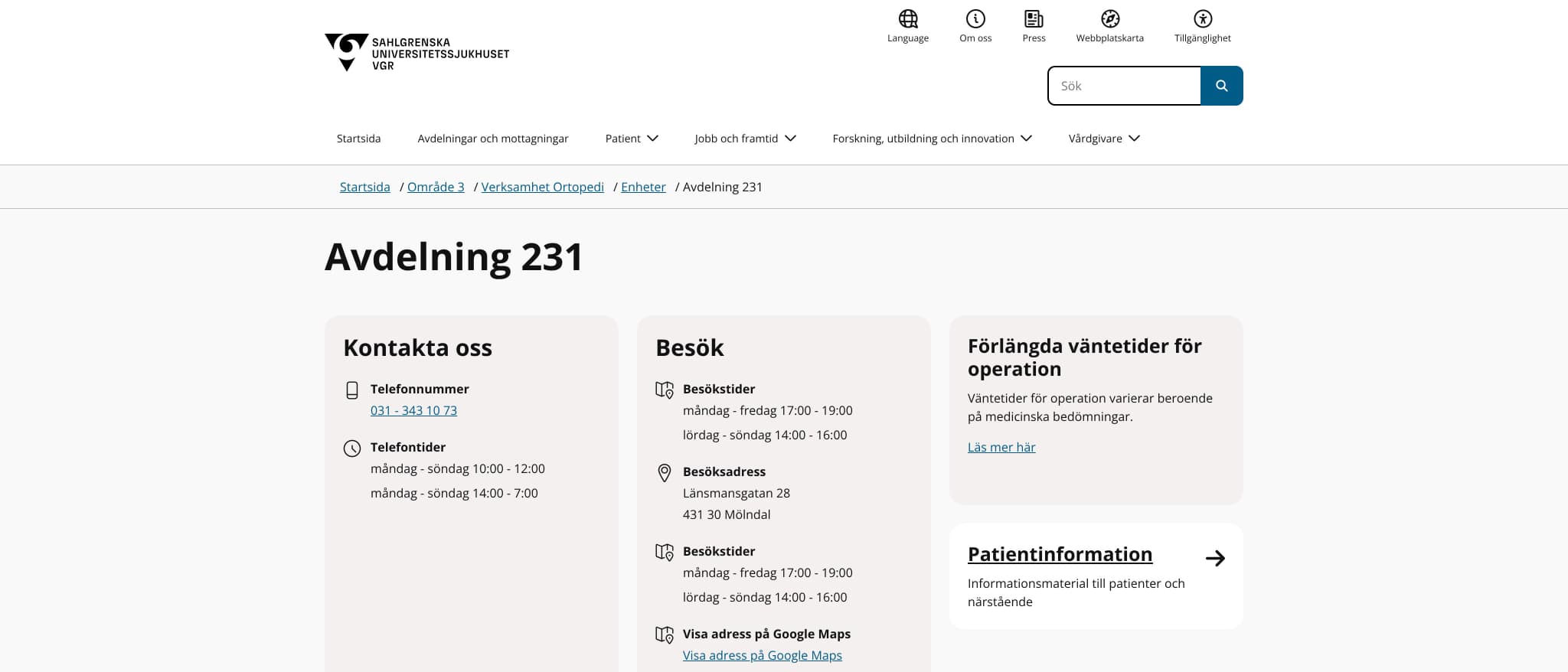1568x672 pixels.
Task: Click the Område 3 breadcrumb link
Action: click(436, 187)
